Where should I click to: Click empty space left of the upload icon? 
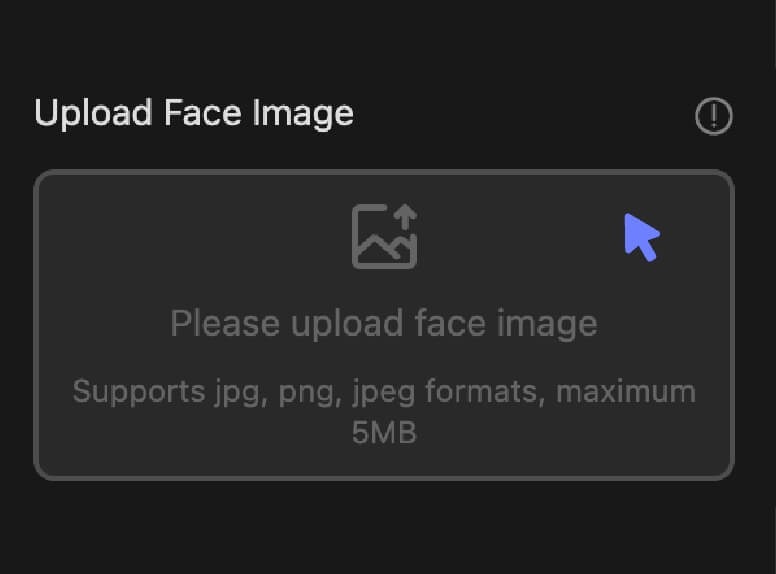coord(198,238)
